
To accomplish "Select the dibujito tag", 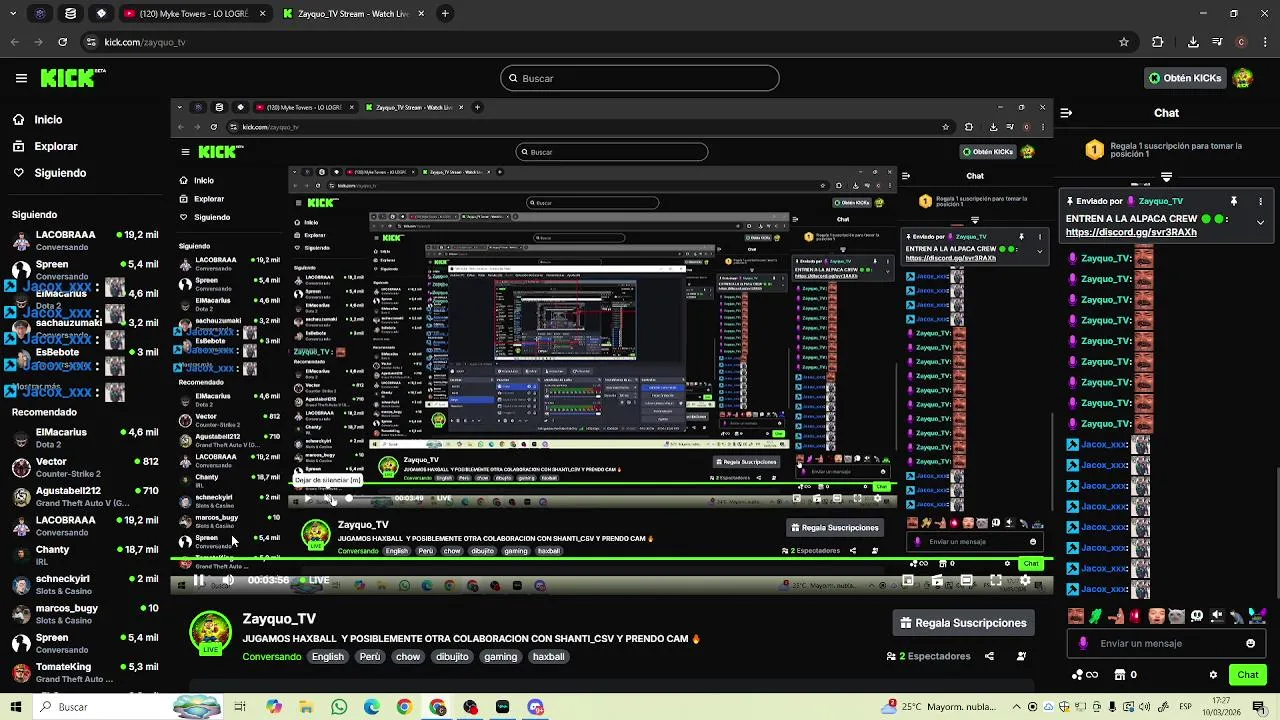I will 452,657.
